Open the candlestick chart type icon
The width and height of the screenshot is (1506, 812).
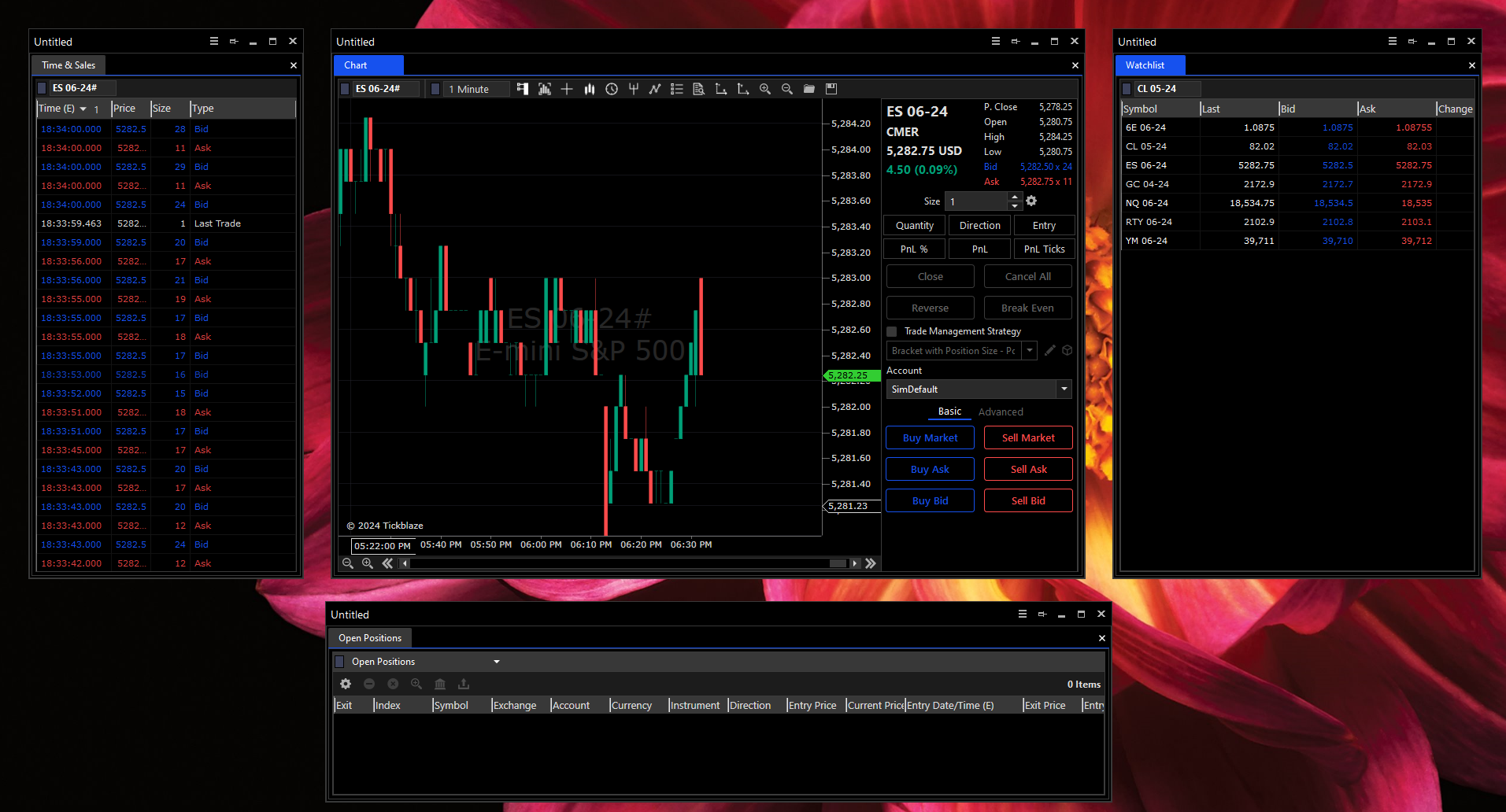[589, 89]
